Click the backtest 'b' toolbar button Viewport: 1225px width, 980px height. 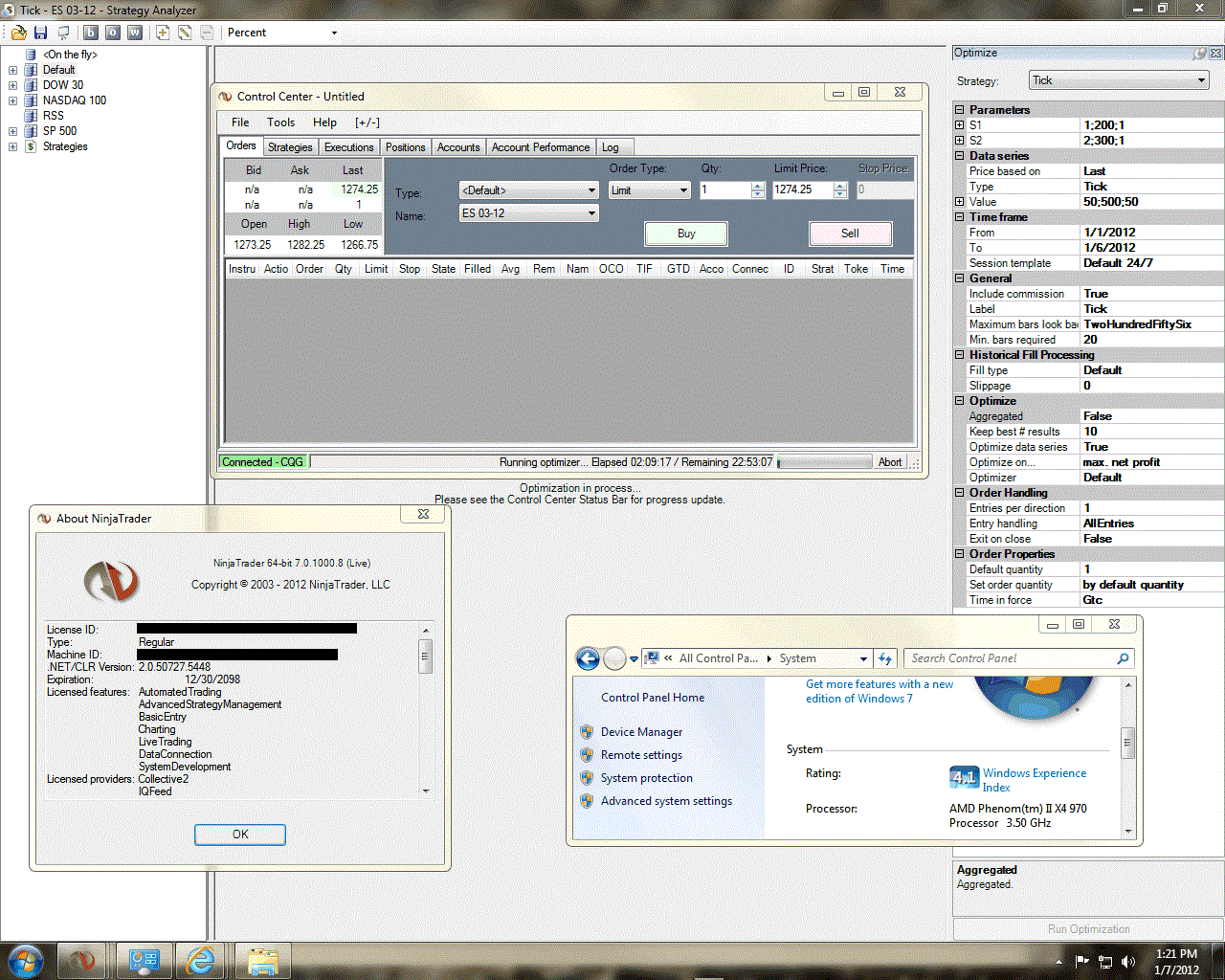click(91, 33)
